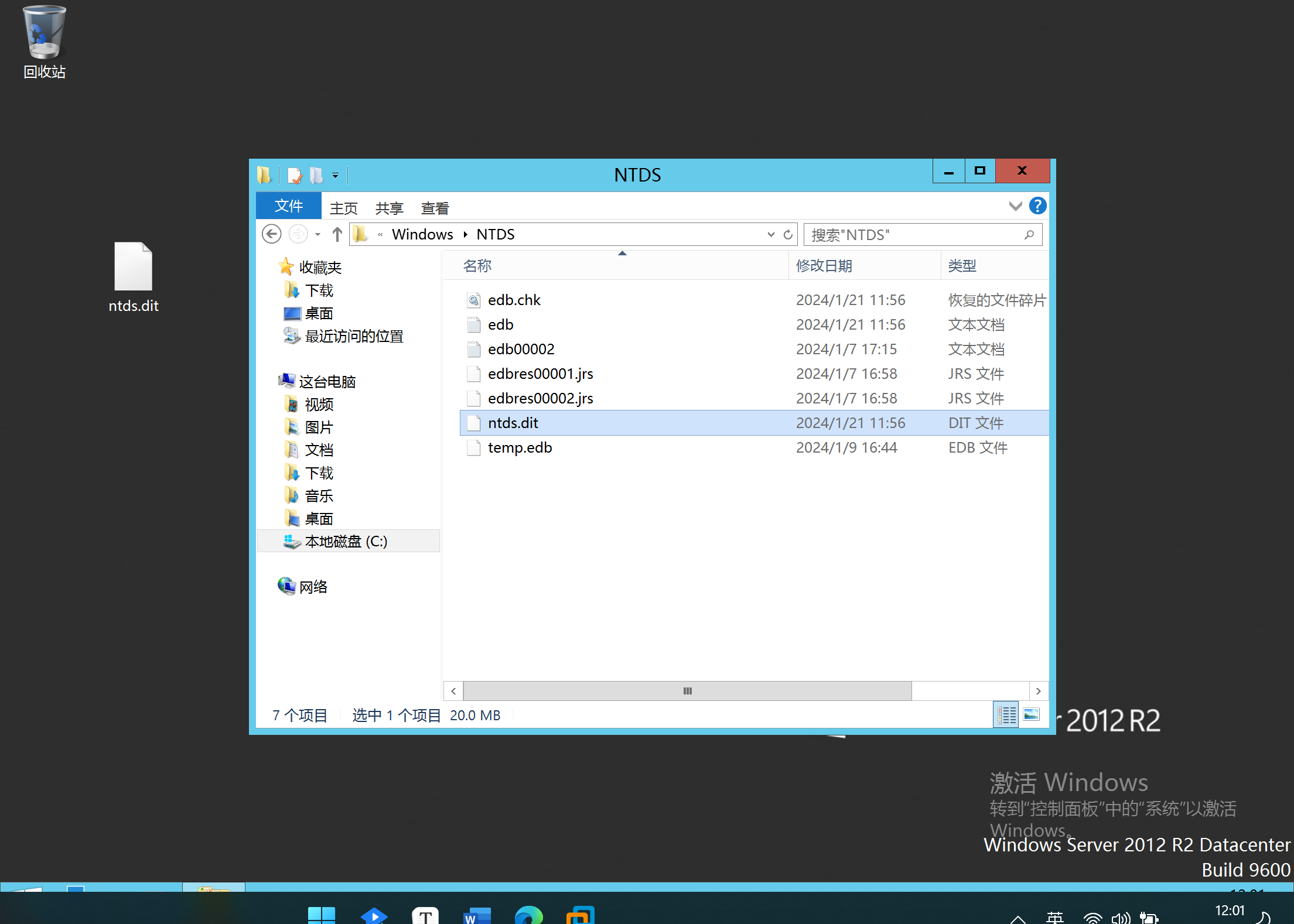1294x924 pixels.
Task: Click the Properties icon in quick access toolbar
Action: [x=295, y=175]
